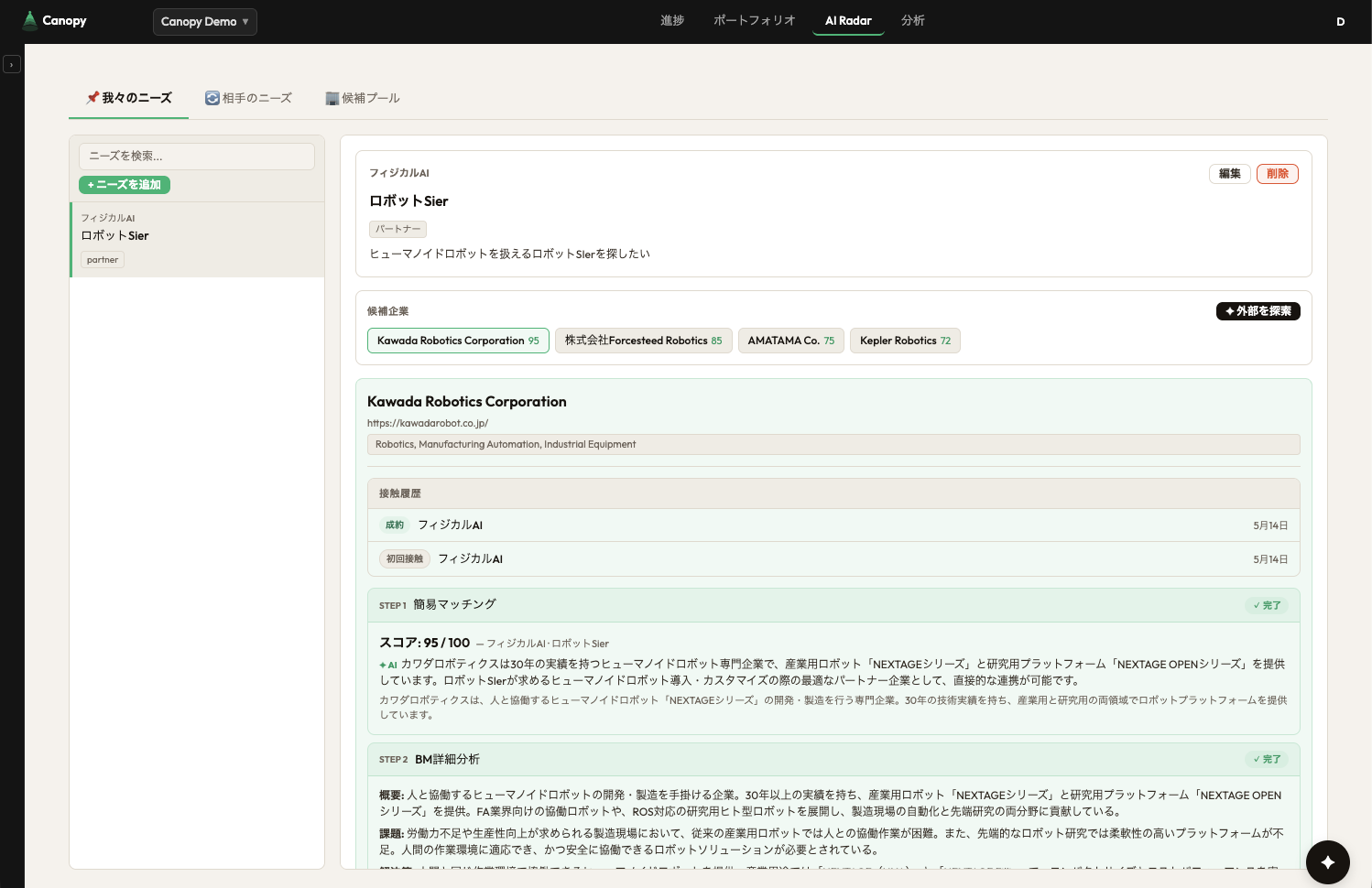1372x888 pixels.
Task: Select Kepler Robotics candidate chip
Action: [x=905, y=341]
